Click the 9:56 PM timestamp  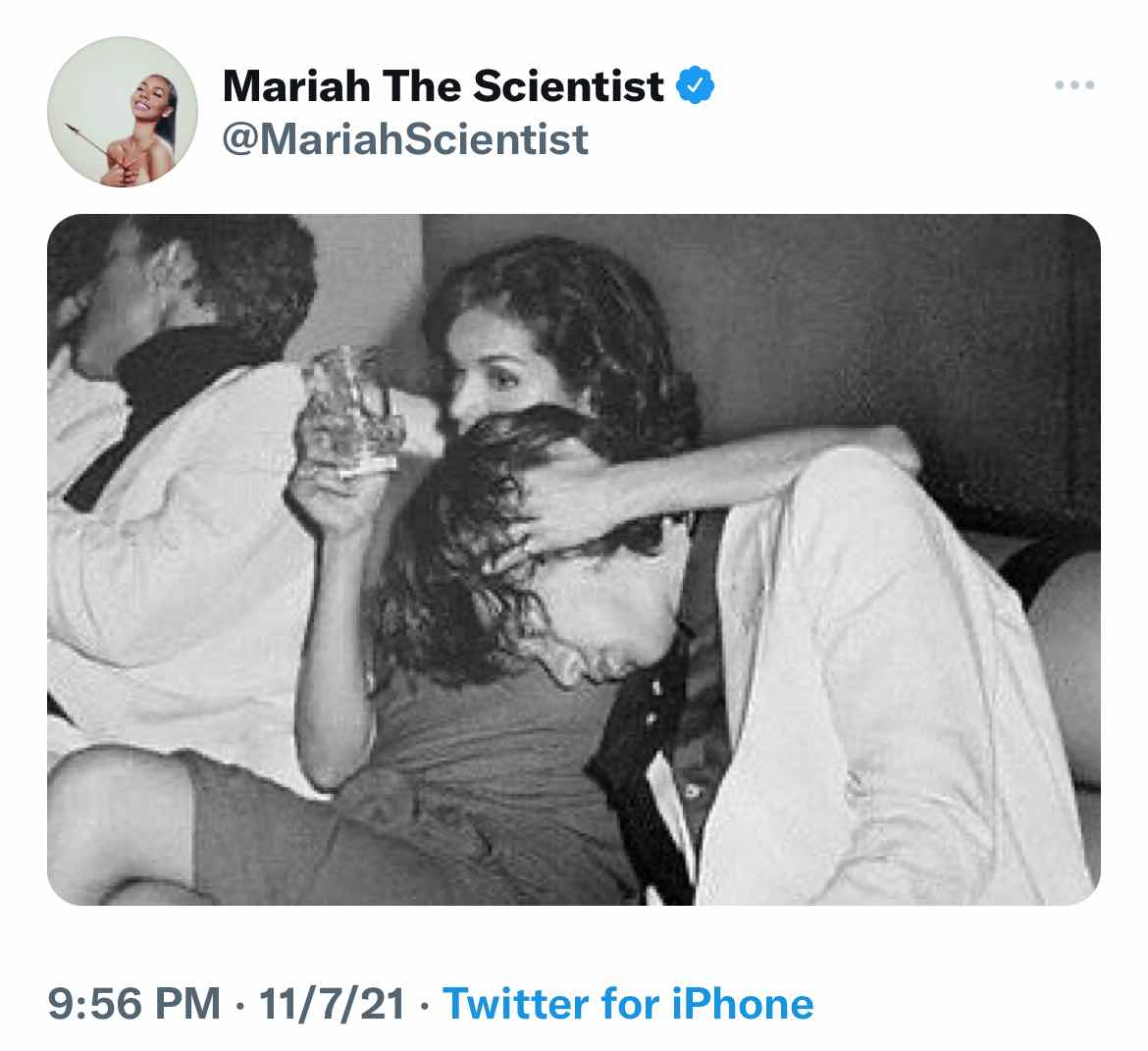tap(134, 1003)
